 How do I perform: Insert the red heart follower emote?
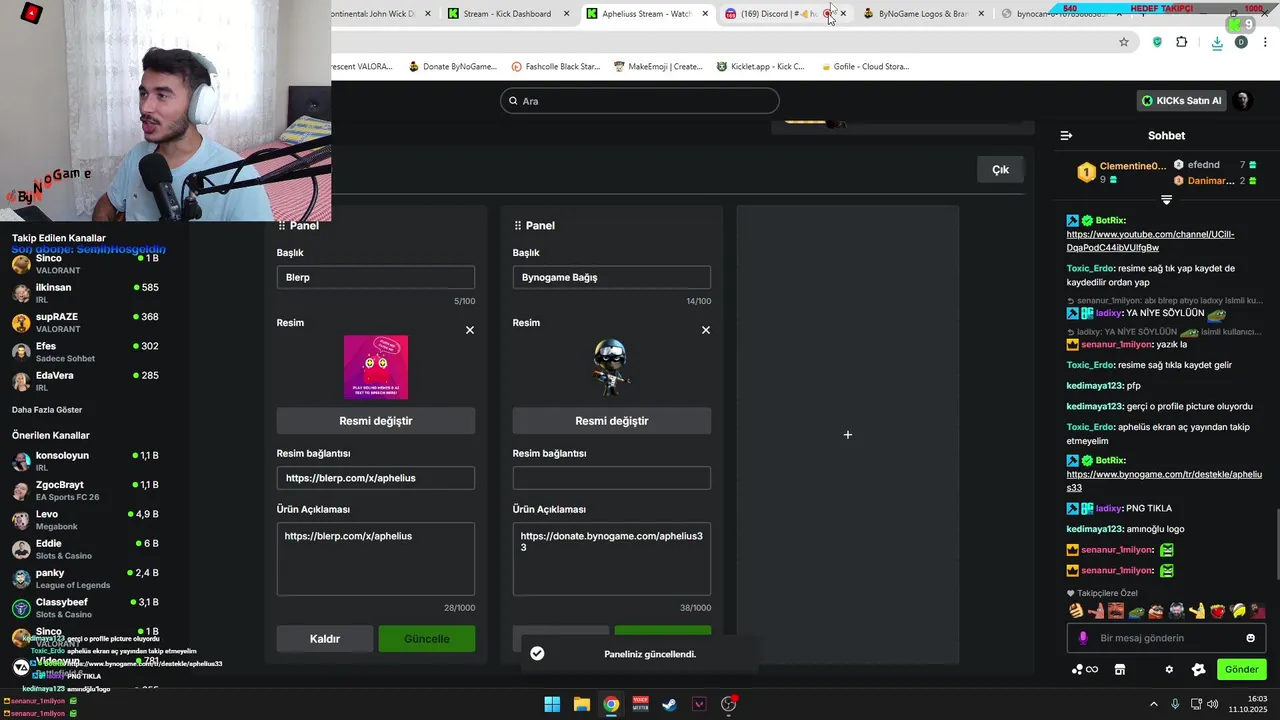pyautogui.click(x=1218, y=611)
